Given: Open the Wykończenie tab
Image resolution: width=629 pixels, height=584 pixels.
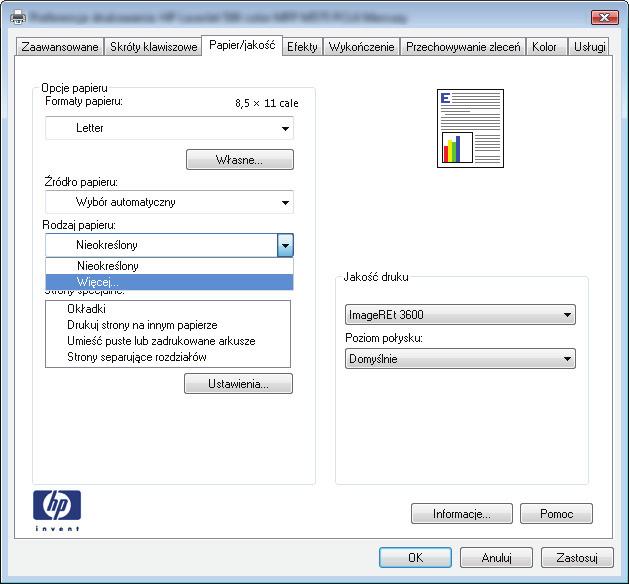Looking at the screenshot, I should tap(361, 47).
